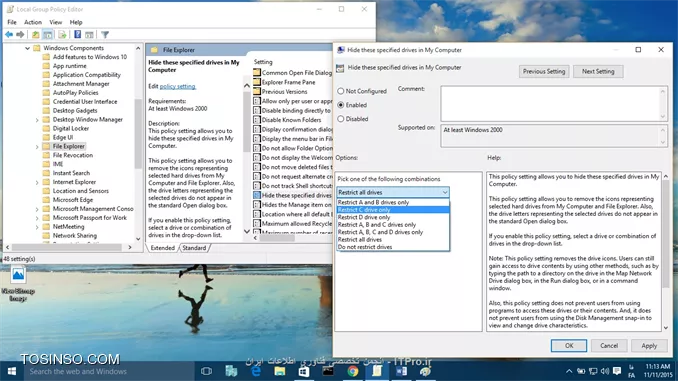Click the volume icon in system tray
Screen dimensions: 678x381
click(x=605, y=371)
